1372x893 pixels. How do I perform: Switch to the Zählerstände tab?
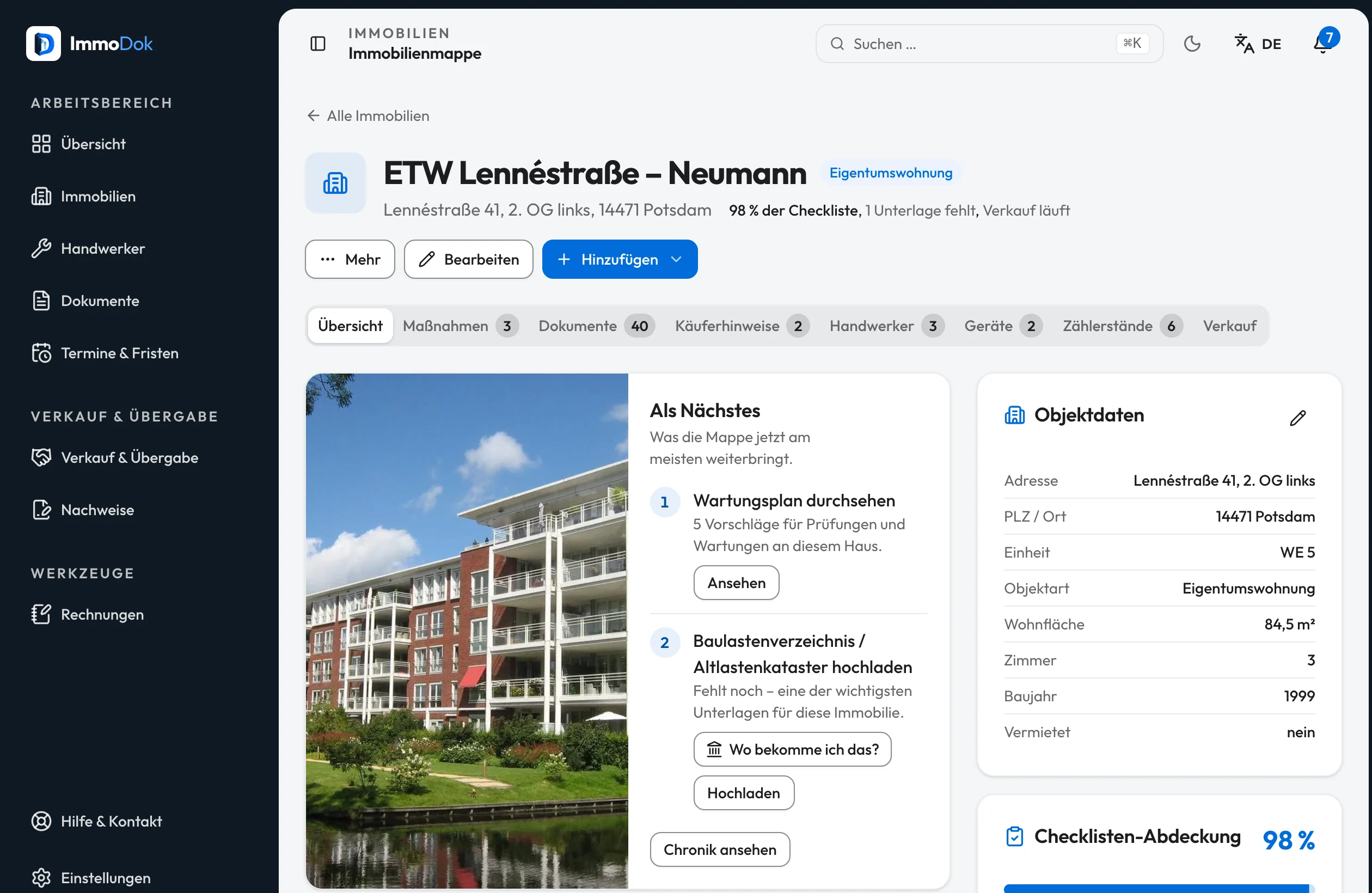1123,326
